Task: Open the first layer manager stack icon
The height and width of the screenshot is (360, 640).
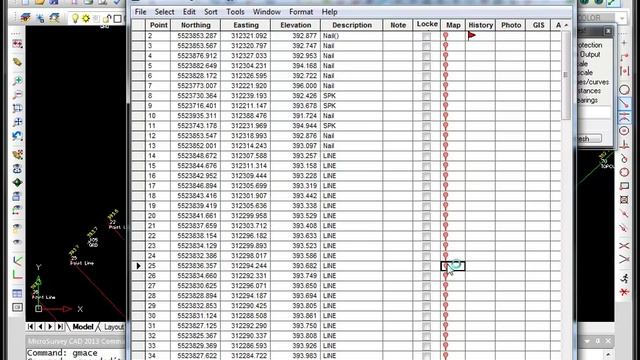Action: pyautogui.click(x=26, y=18)
